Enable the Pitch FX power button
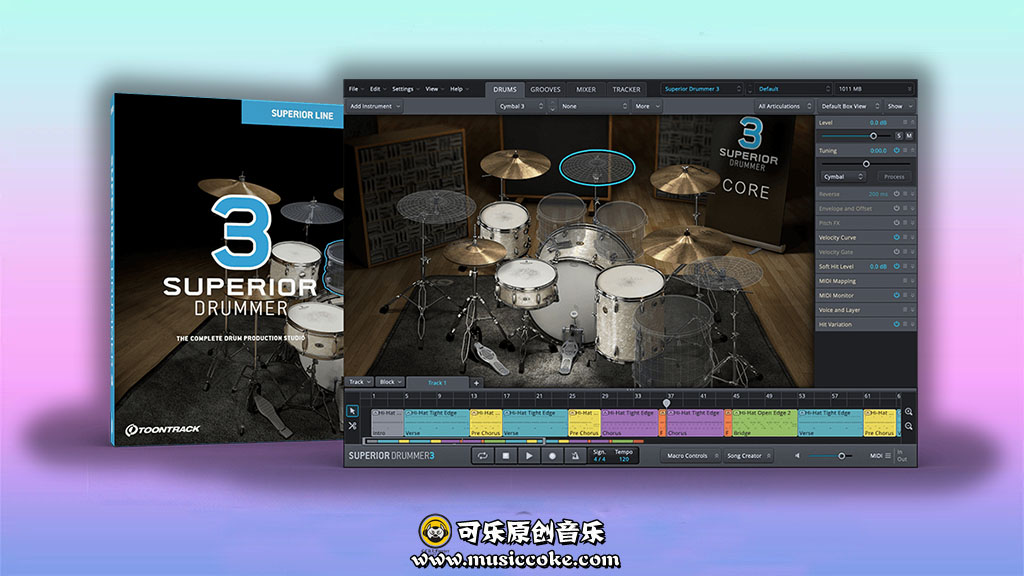The height and width of the screenshot is (576, 1024). 897,223
